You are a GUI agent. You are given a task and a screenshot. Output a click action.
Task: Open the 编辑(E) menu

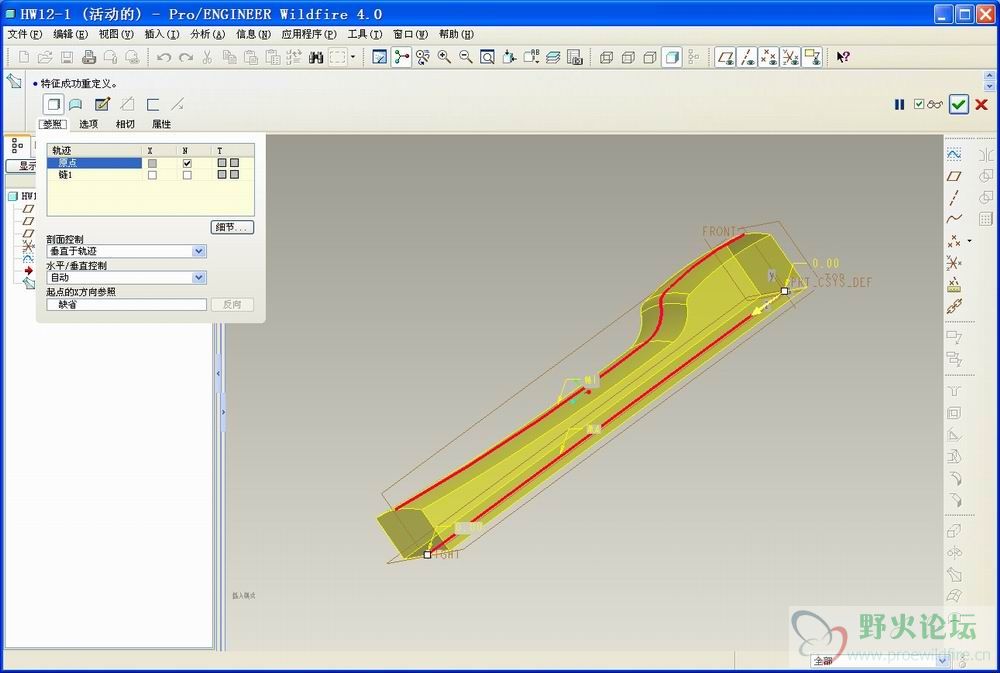[x=70, y=34]
